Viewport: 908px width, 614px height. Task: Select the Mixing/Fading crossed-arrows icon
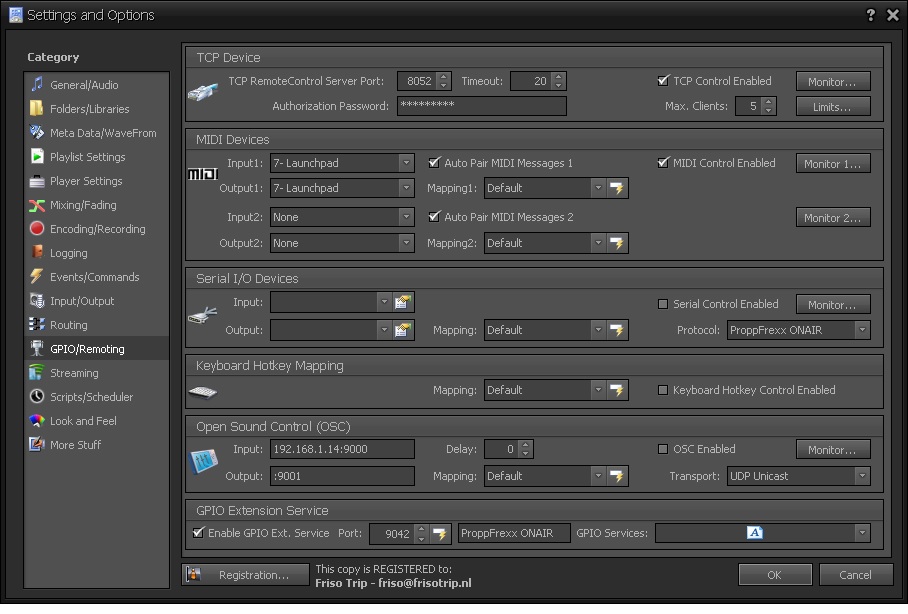(x=36, y=205)
